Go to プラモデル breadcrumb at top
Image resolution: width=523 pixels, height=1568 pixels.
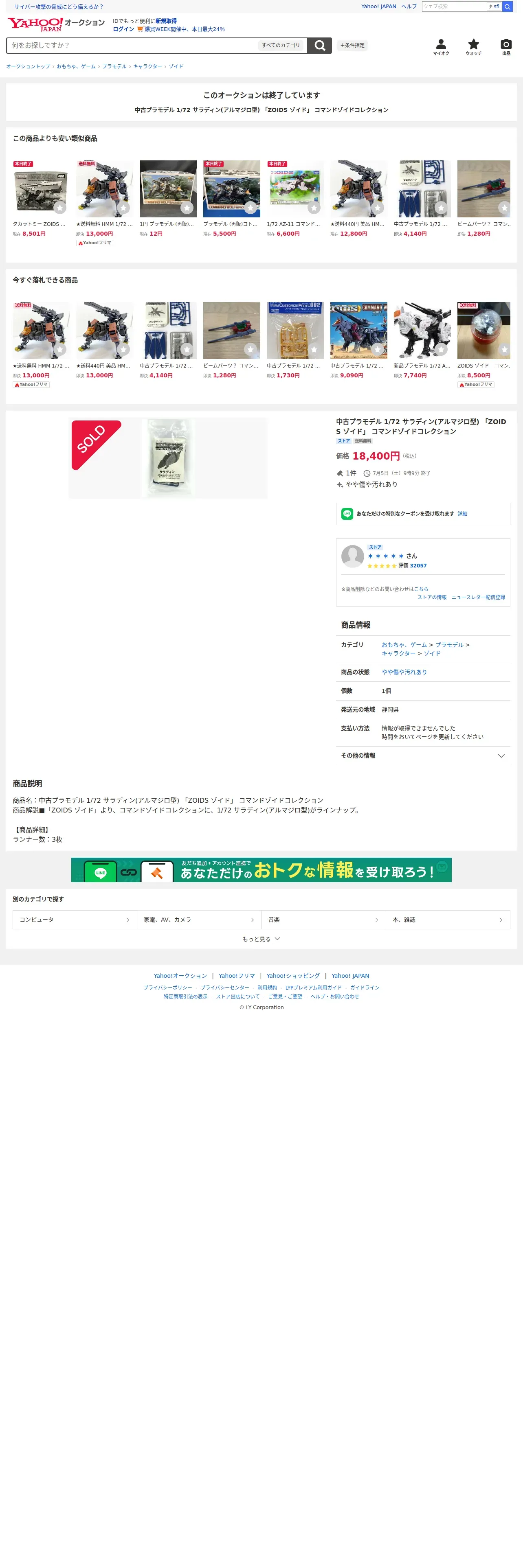pyautogui.click(x=114, y=66)
